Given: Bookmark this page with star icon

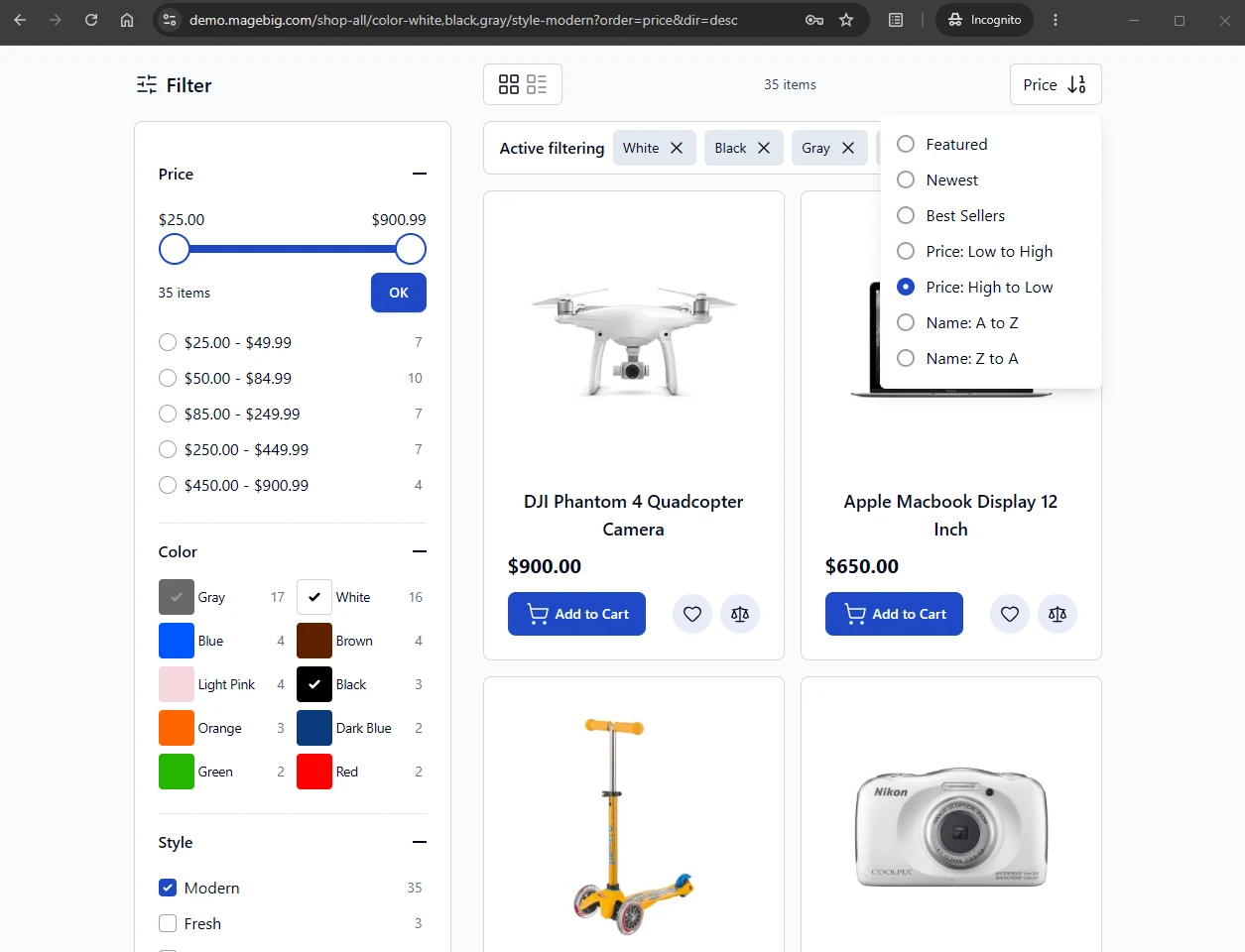Looking at the screenshot, I should point(846,20).
